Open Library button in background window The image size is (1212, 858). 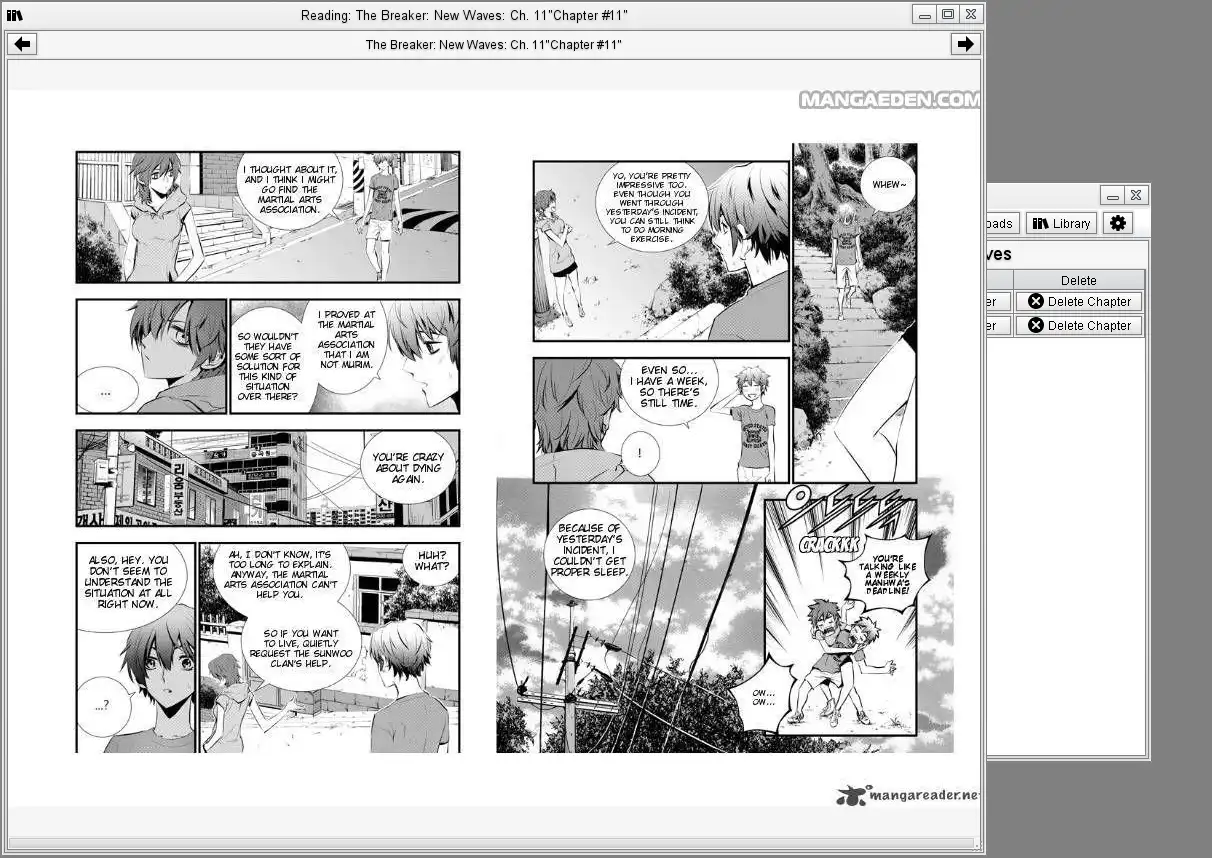point(1061,223)
